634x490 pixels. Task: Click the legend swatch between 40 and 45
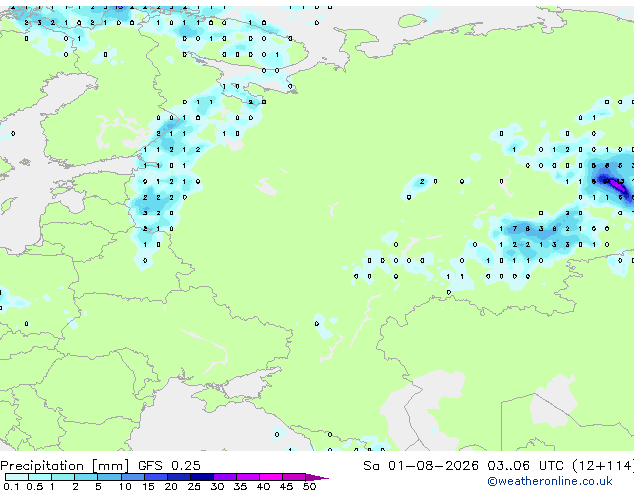(x=271, y=477)
